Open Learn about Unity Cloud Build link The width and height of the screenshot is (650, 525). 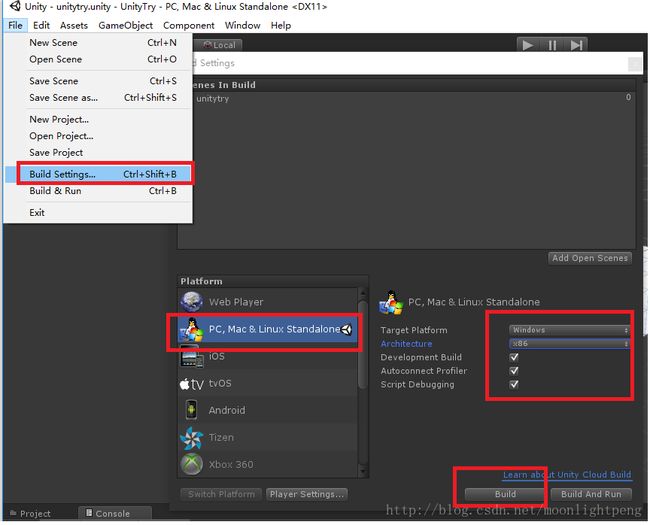pyautogui.click(x=567, y=474)
